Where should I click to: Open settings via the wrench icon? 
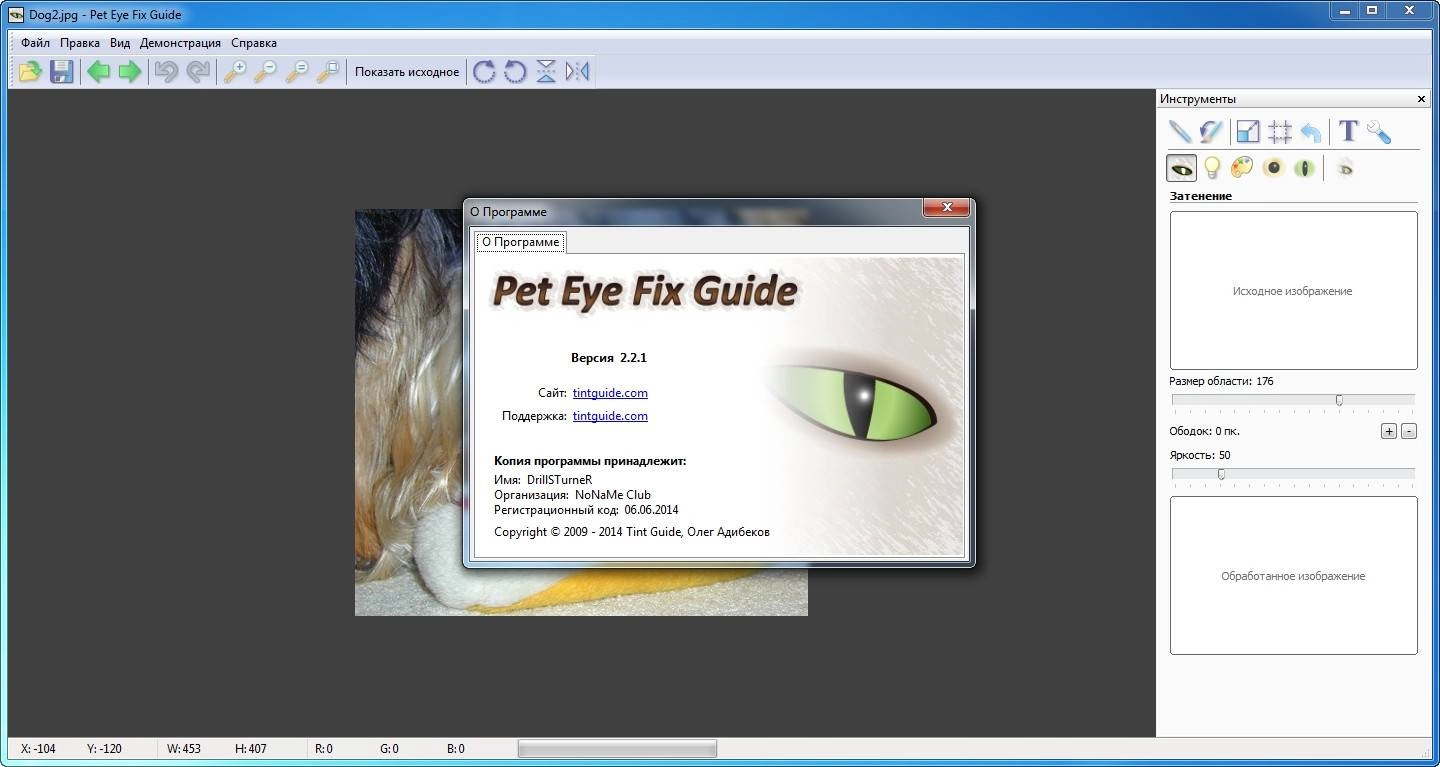click(1379, 131)
